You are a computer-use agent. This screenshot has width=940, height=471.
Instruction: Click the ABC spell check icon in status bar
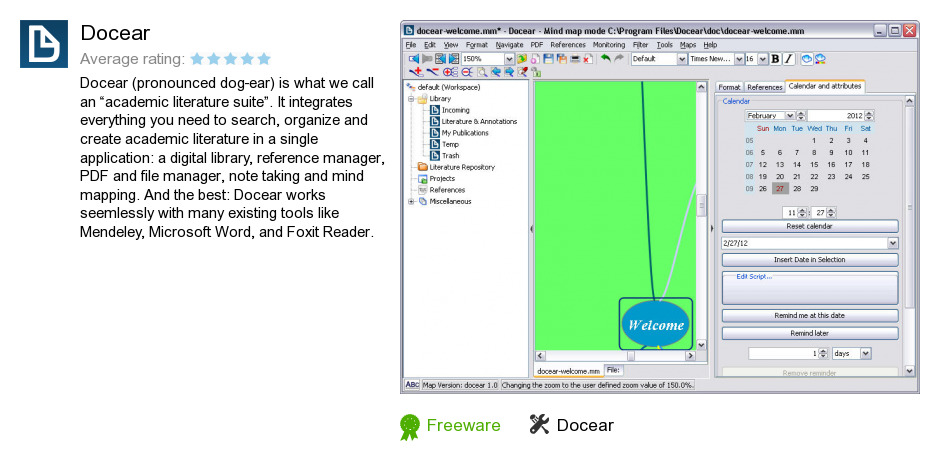point(412,385)
